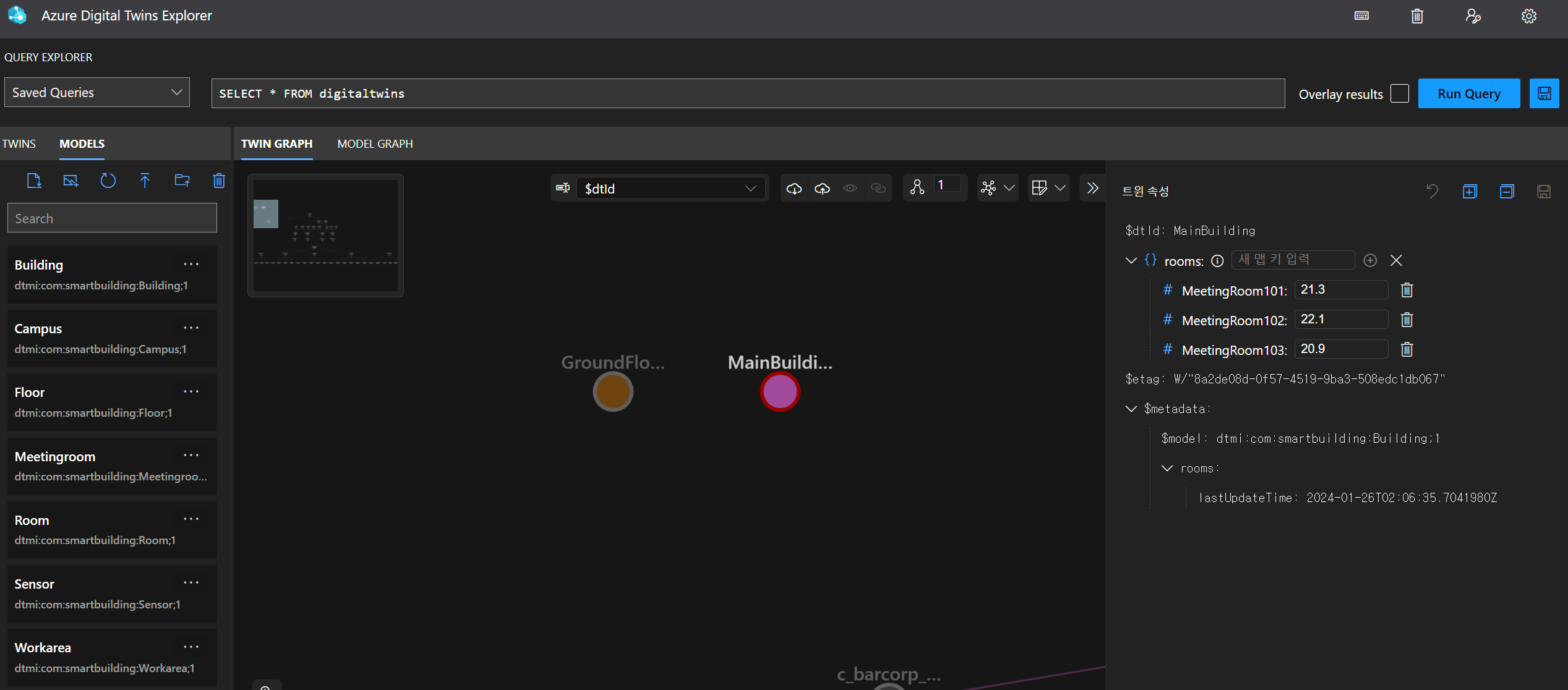This screenshot has width=1568, height=690.
Task: Click the upload model arrow icon
Action: point(144,181)
